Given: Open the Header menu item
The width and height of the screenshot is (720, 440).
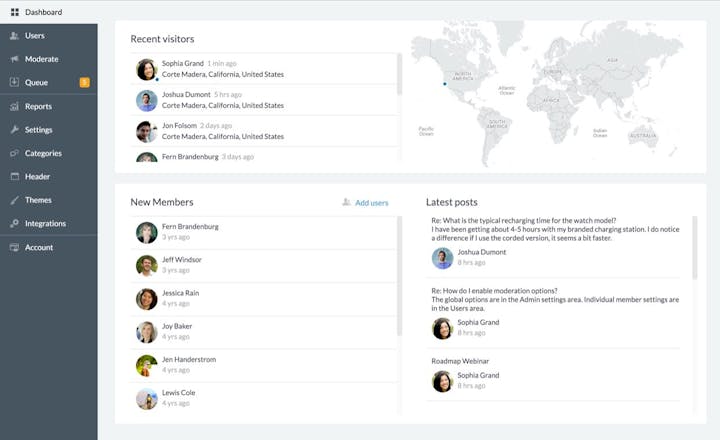Looking at the screenshot, I should click(38, 177).
